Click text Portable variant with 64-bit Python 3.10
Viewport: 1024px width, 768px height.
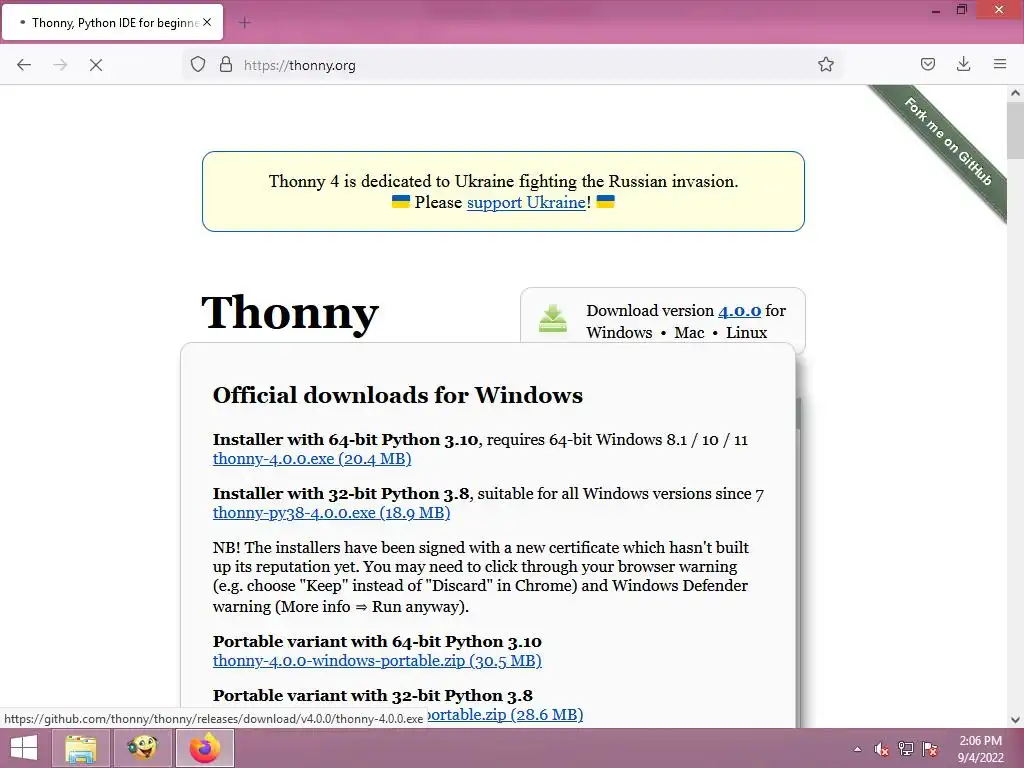coord(377,641)
